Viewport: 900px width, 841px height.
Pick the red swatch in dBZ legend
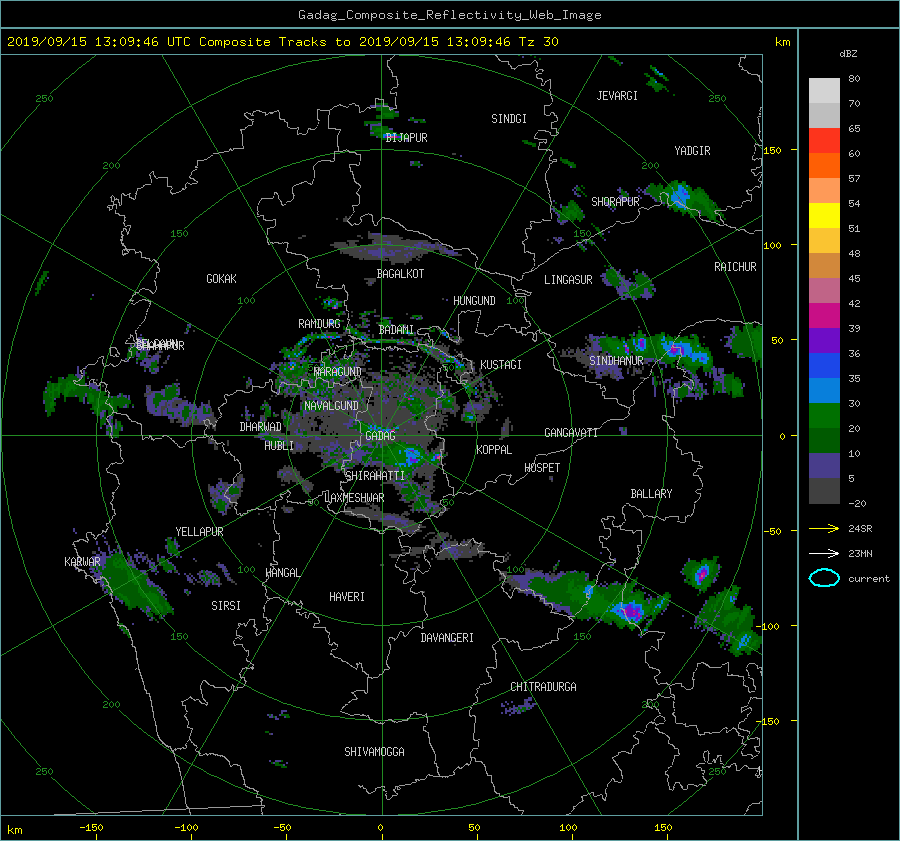[x=824, y=140]
